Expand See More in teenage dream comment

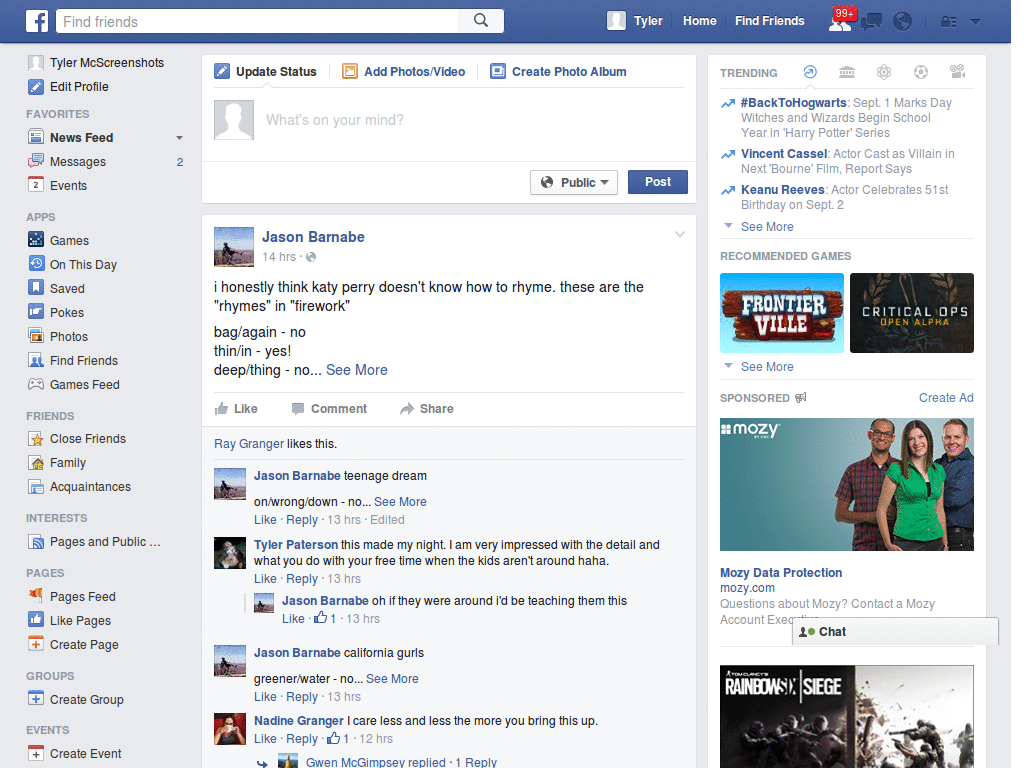tap(400, 502)
